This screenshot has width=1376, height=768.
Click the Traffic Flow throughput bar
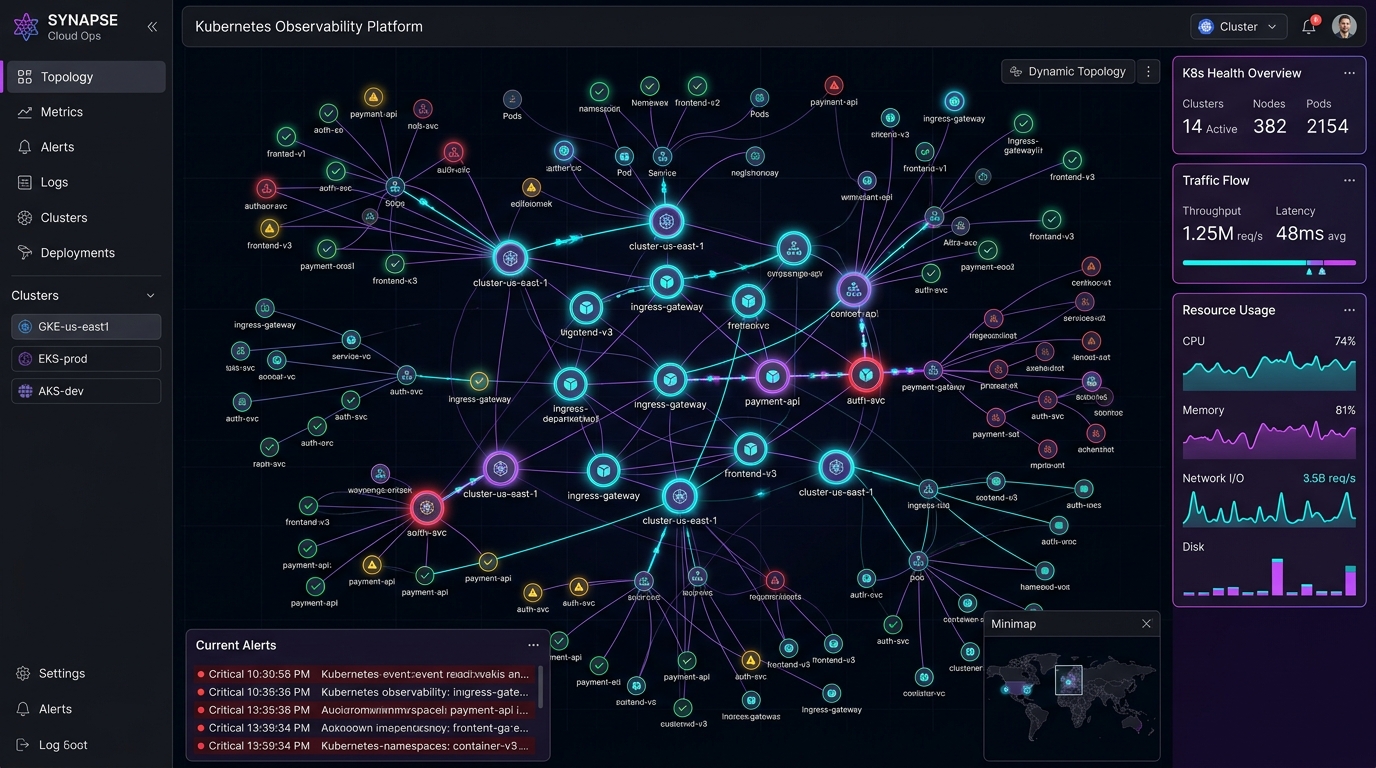pos(1269,263)
